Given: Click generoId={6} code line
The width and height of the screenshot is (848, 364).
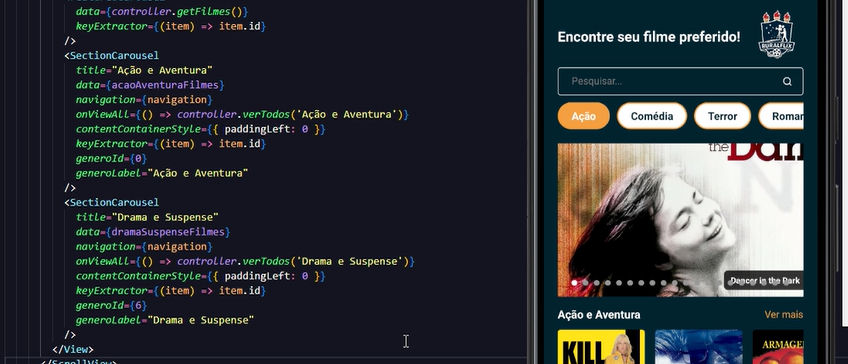Looking at the screenshot, I should pos(111,305).
